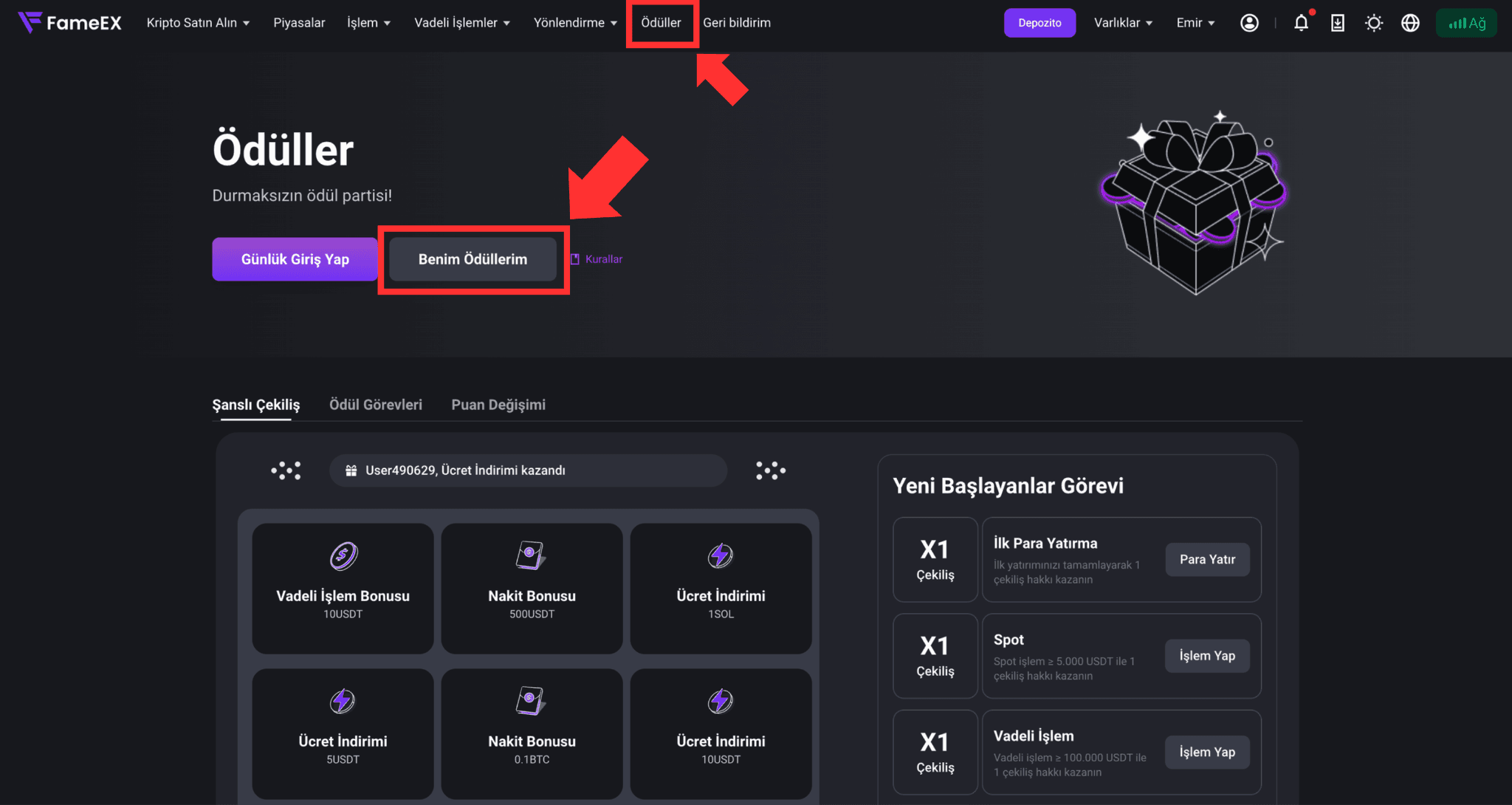This screenshot has height=805, width=1512.
Task: Click İşlem Yap for Spot task
Action: pos(1207,656)
